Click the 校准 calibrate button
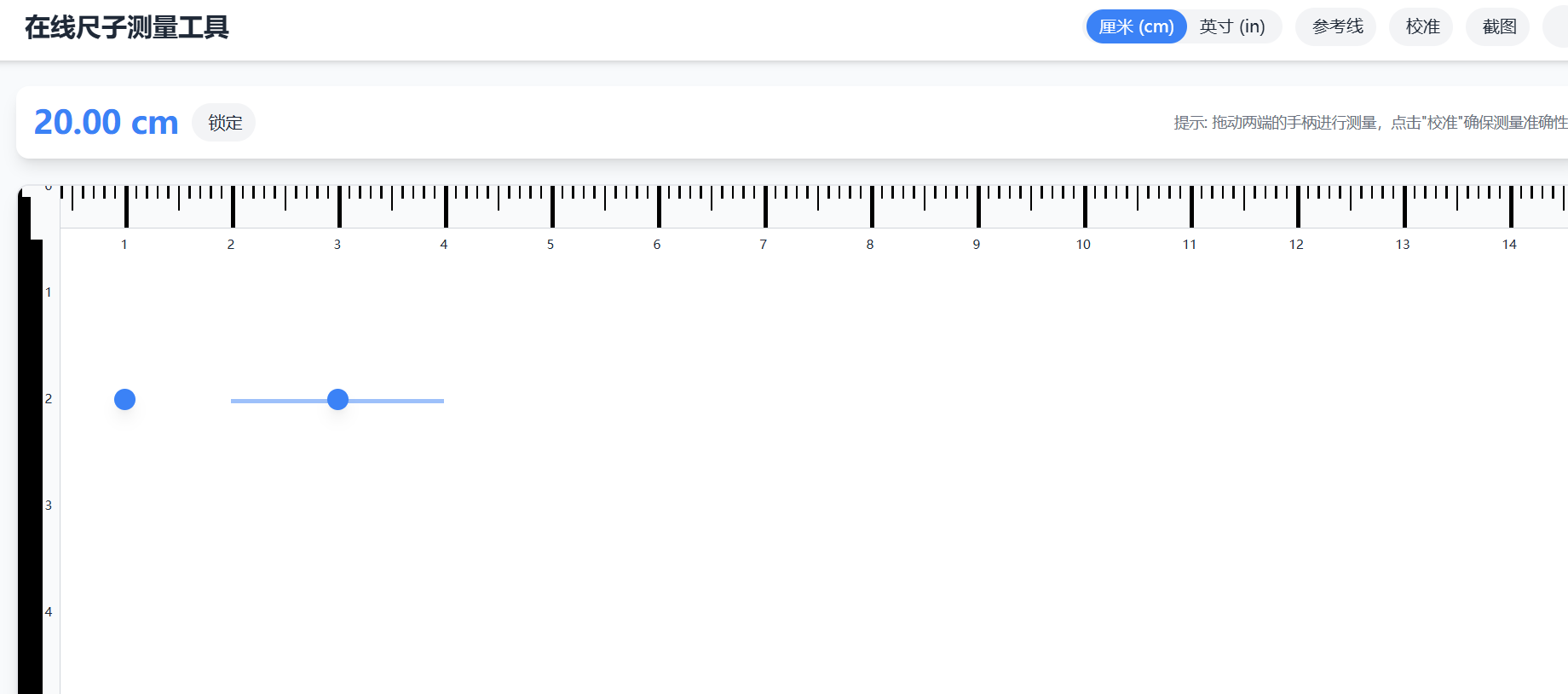Viewport: 1568px width, 694px height. (x=1421, y=27)
